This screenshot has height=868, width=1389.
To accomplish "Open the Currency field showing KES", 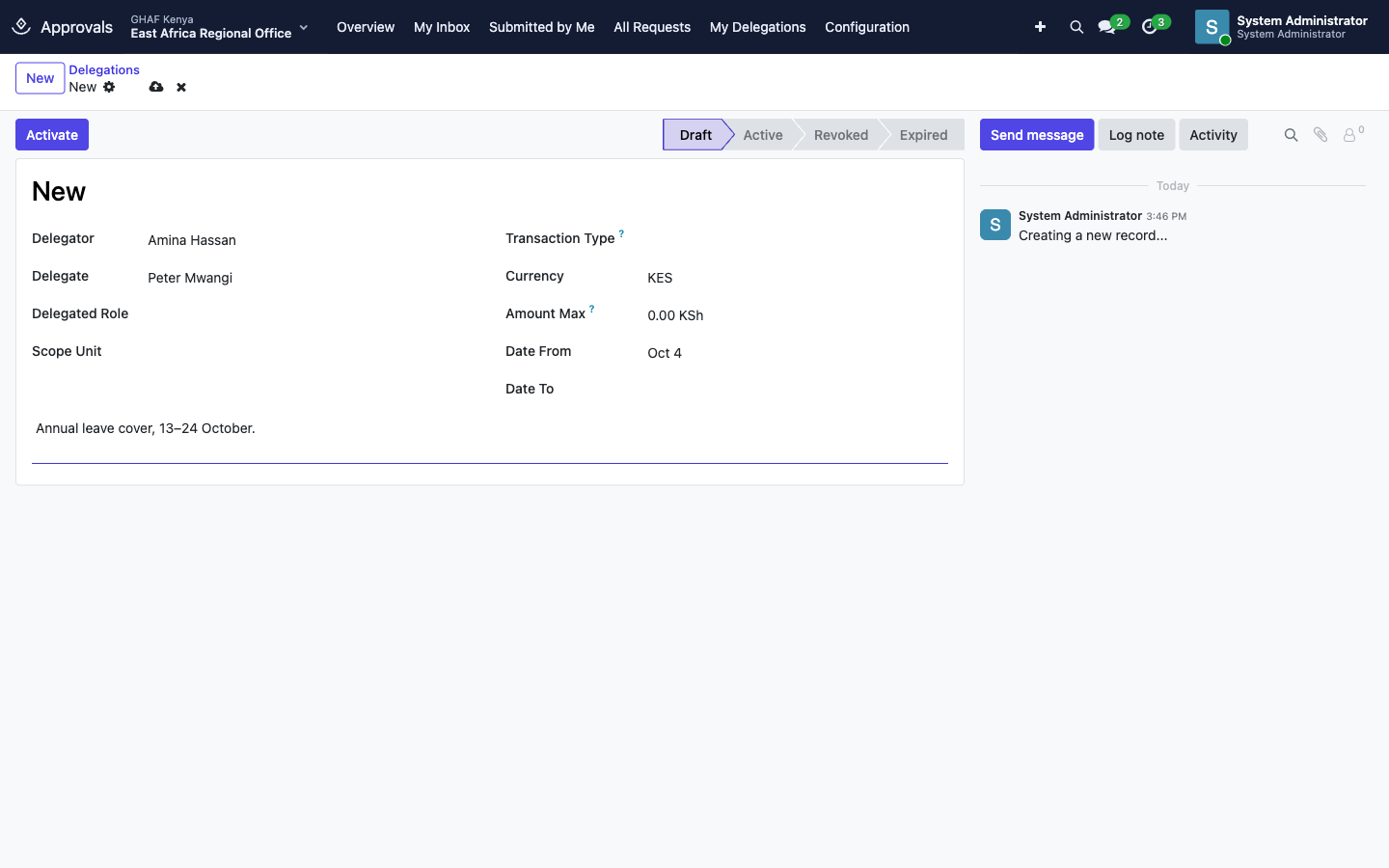I will (x=798, y=278).
